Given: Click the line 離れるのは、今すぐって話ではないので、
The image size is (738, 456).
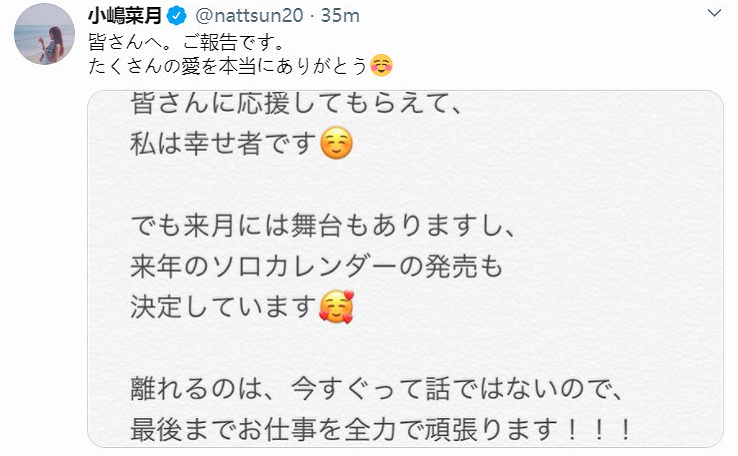Looking at the screenshot, I should click(369, 387).
